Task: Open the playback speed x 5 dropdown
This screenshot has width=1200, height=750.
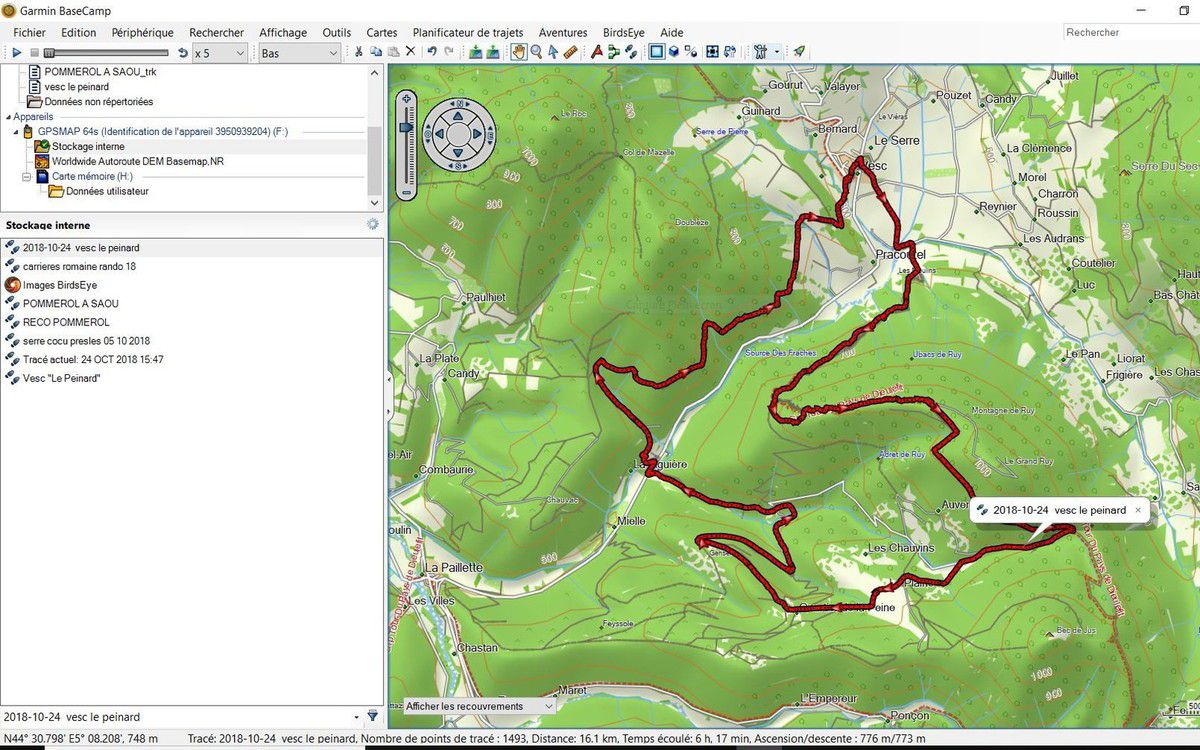Action: point(219,52)
